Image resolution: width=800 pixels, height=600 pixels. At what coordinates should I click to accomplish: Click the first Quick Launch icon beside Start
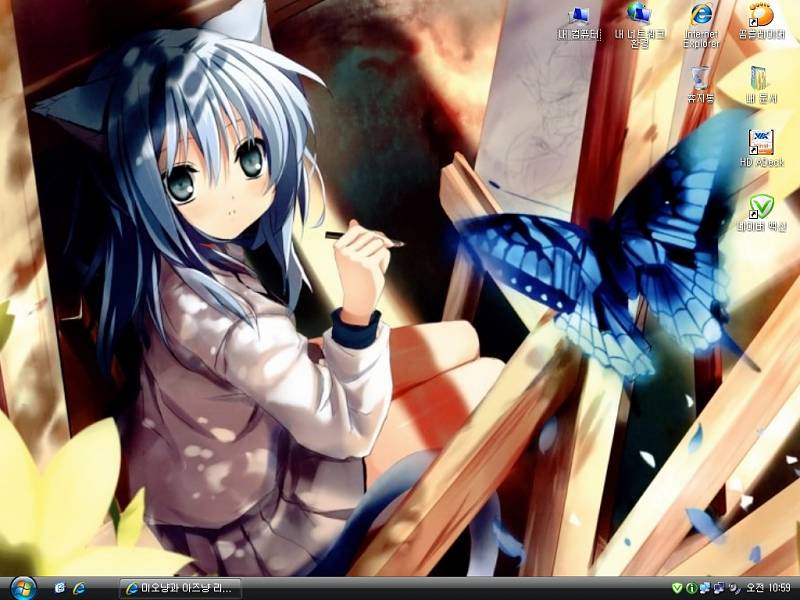coord(60,588)
